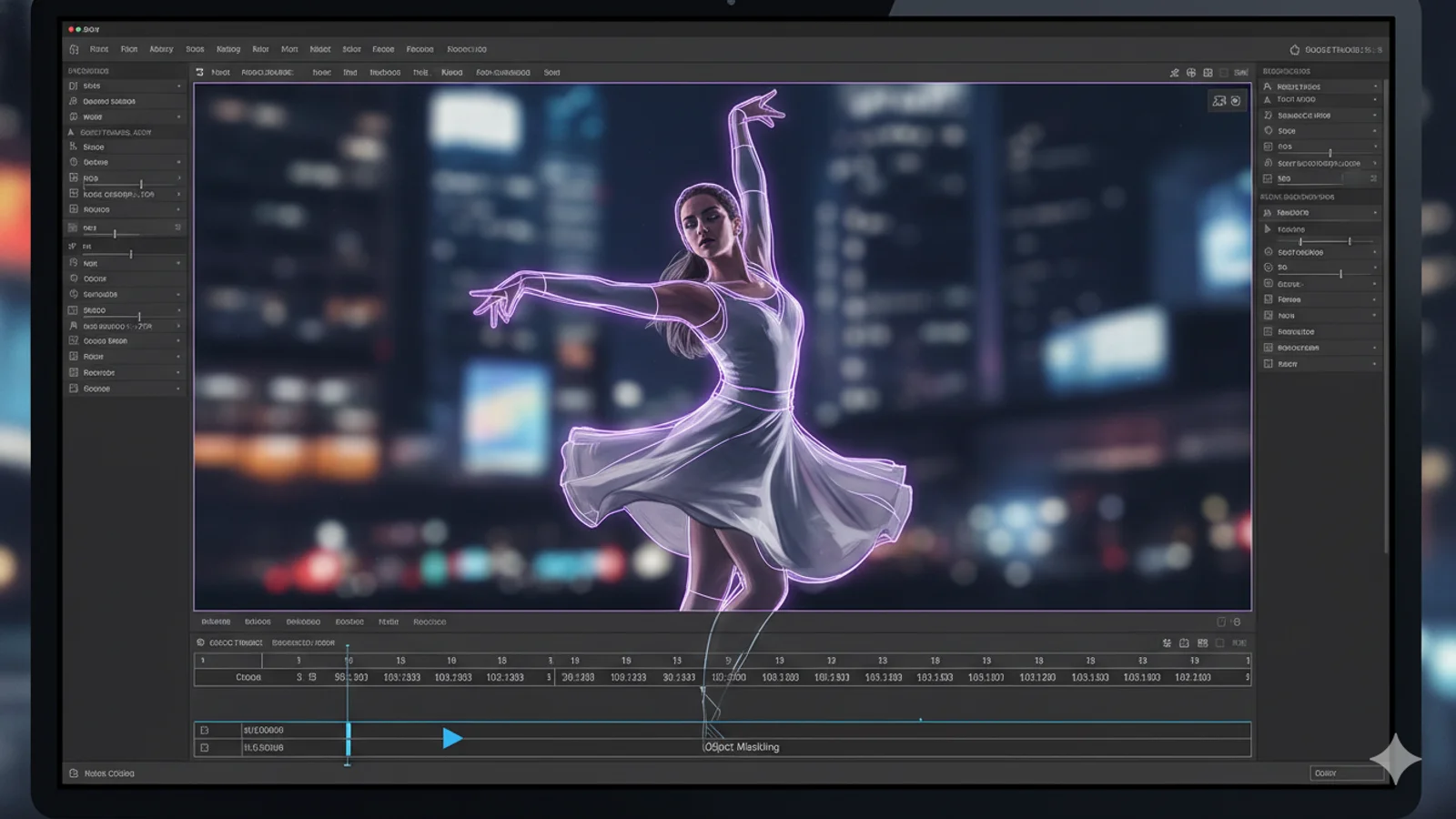
Task: Expand the 'Semoiobs' row dropdown arrow
Action: point(179,294)
